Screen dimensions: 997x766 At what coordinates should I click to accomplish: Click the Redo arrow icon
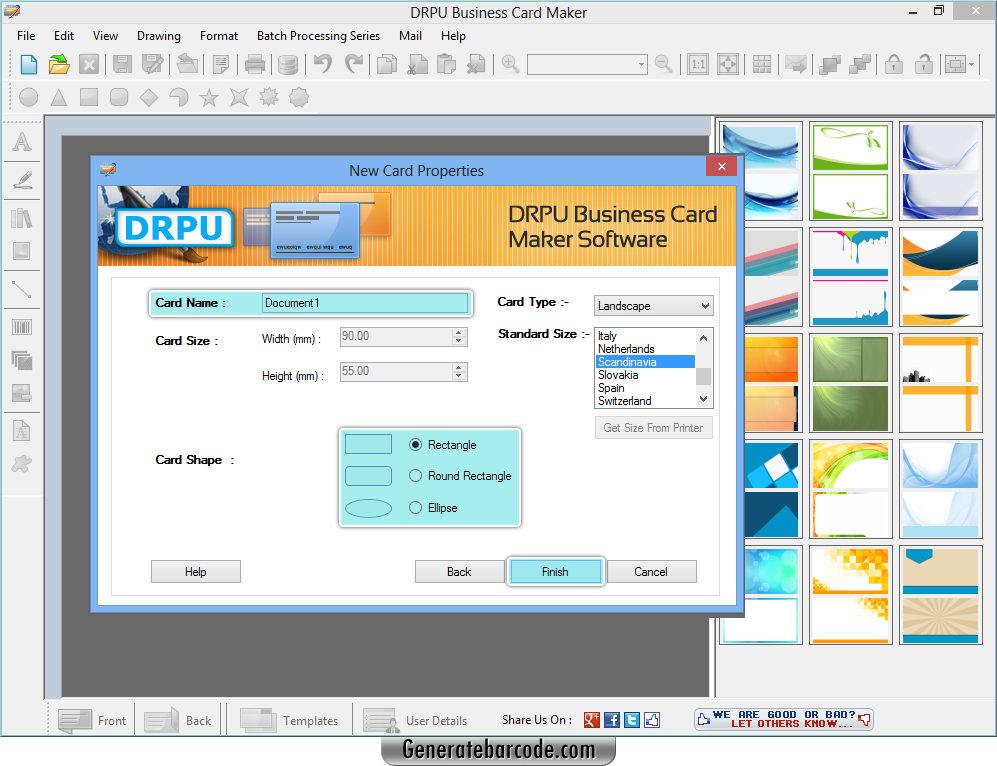pyautogui.click(x=354, y=64)
